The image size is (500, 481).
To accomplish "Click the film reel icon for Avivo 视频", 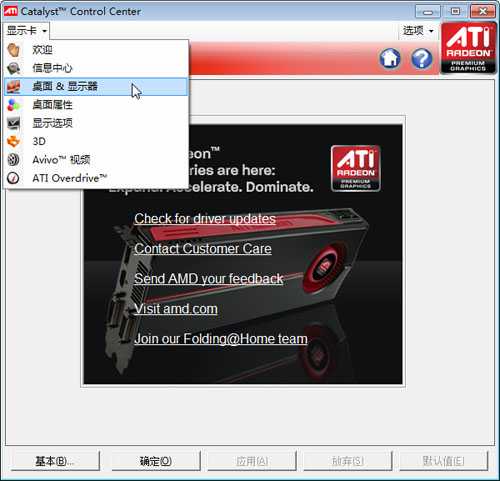I will coord(13,160).
